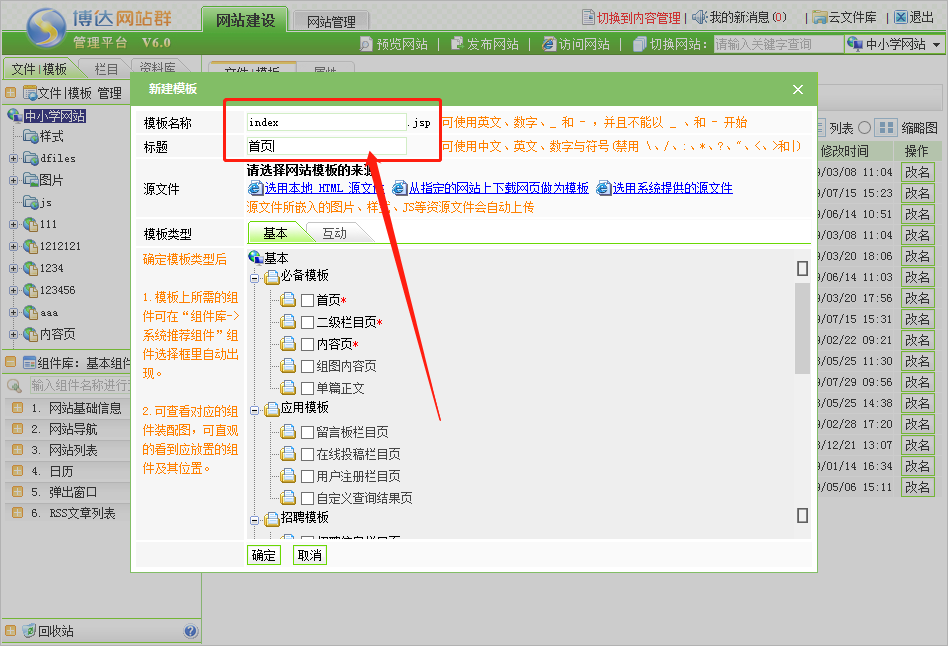
Task: Open my new messages icon
Action: coord(700,17)
